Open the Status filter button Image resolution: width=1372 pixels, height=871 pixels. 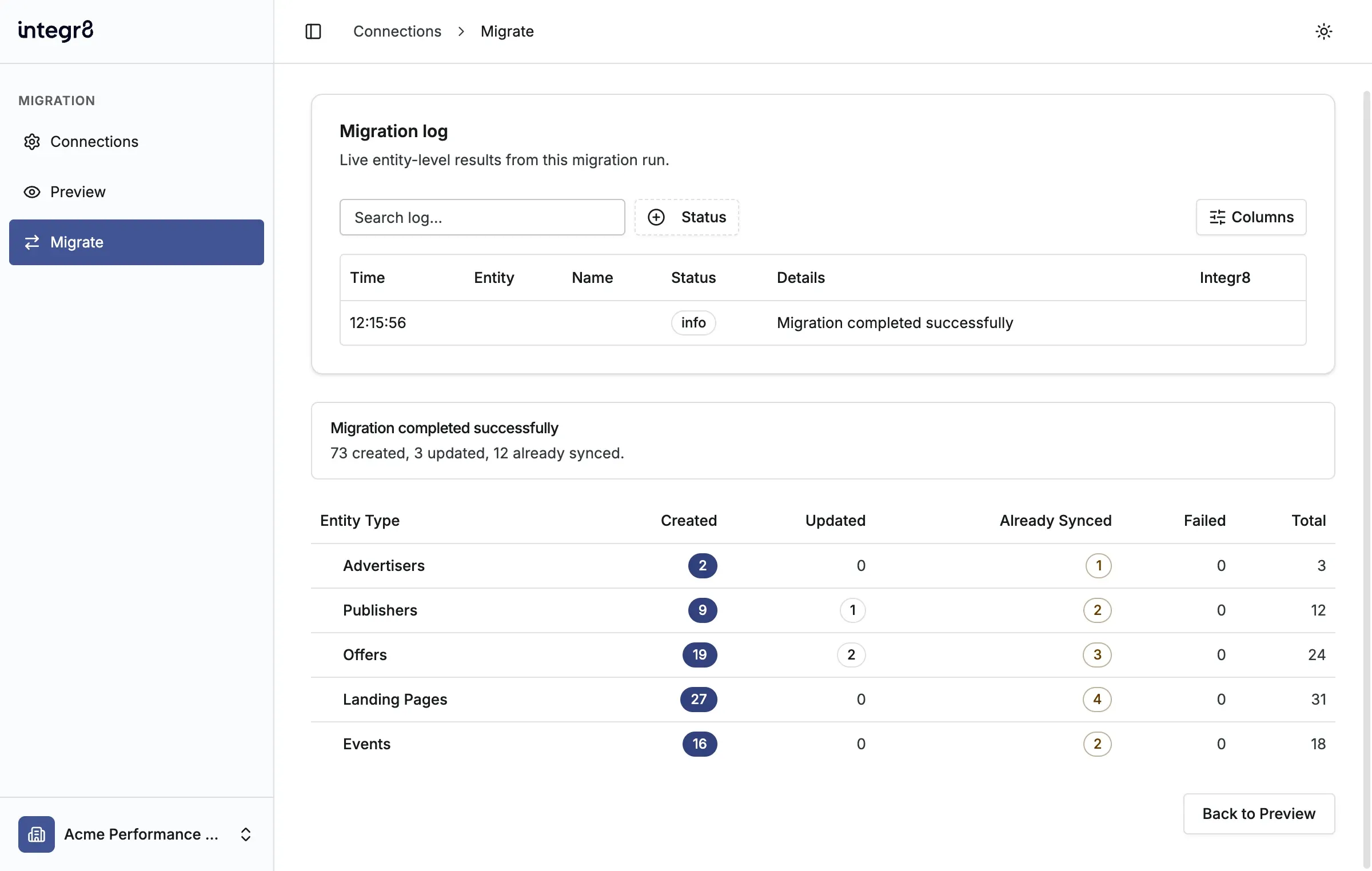click(x=687, y=217)
